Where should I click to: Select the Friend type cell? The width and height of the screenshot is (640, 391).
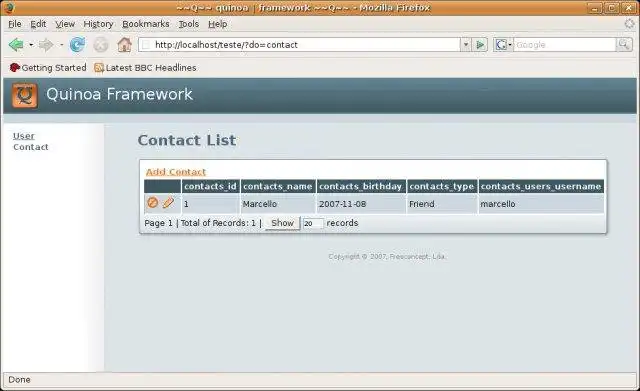[x=442, y=204]
